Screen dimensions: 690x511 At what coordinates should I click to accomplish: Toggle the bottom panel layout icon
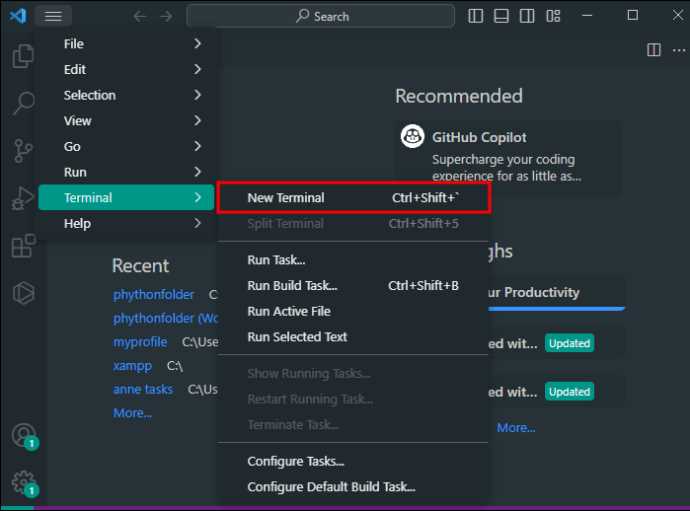tap(501, 16)
